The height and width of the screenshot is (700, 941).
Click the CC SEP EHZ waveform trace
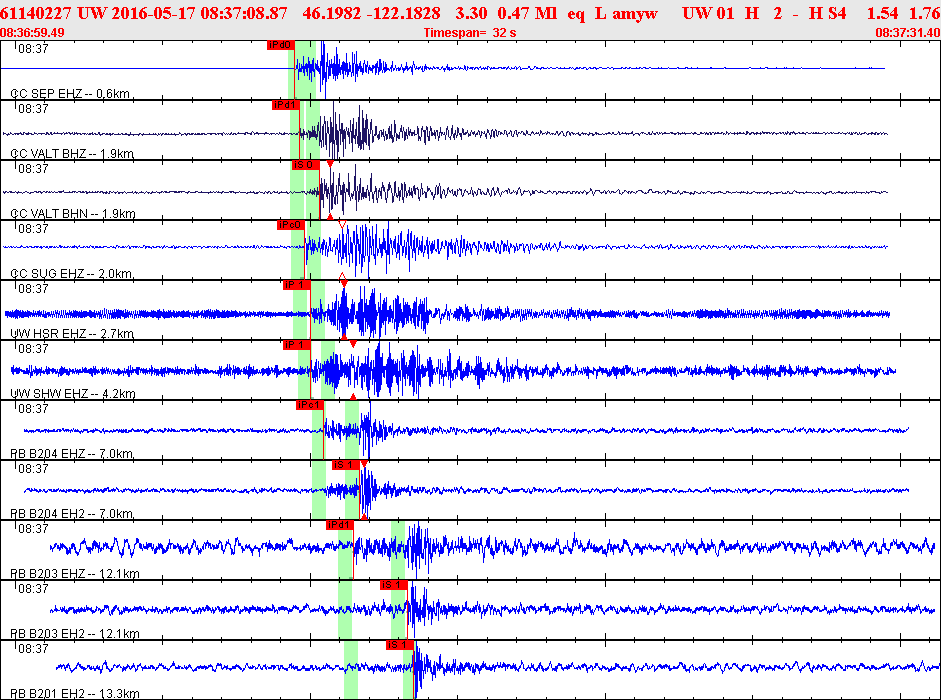tap(443, 68)
